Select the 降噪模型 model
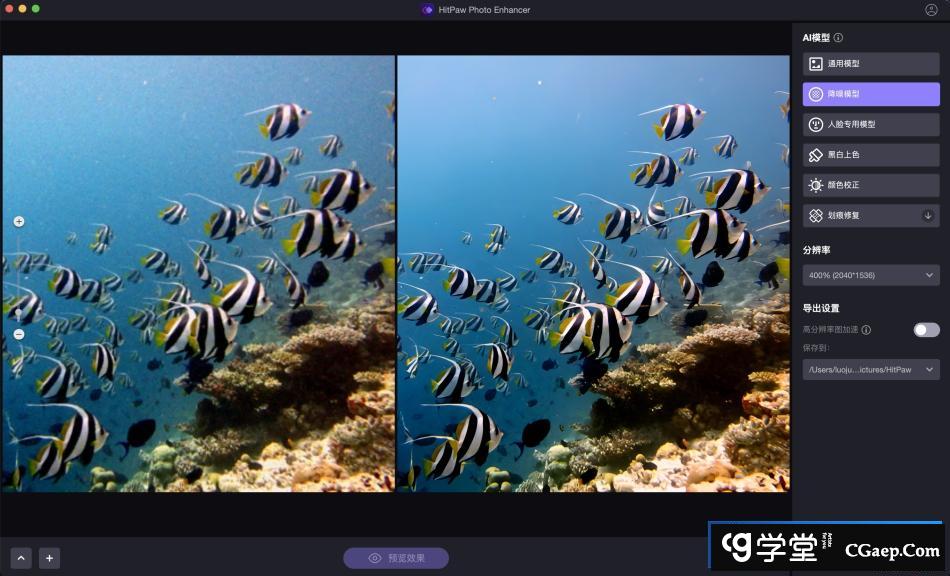Image resolution: width=950 pixels, height=576 pixels. 870,94
